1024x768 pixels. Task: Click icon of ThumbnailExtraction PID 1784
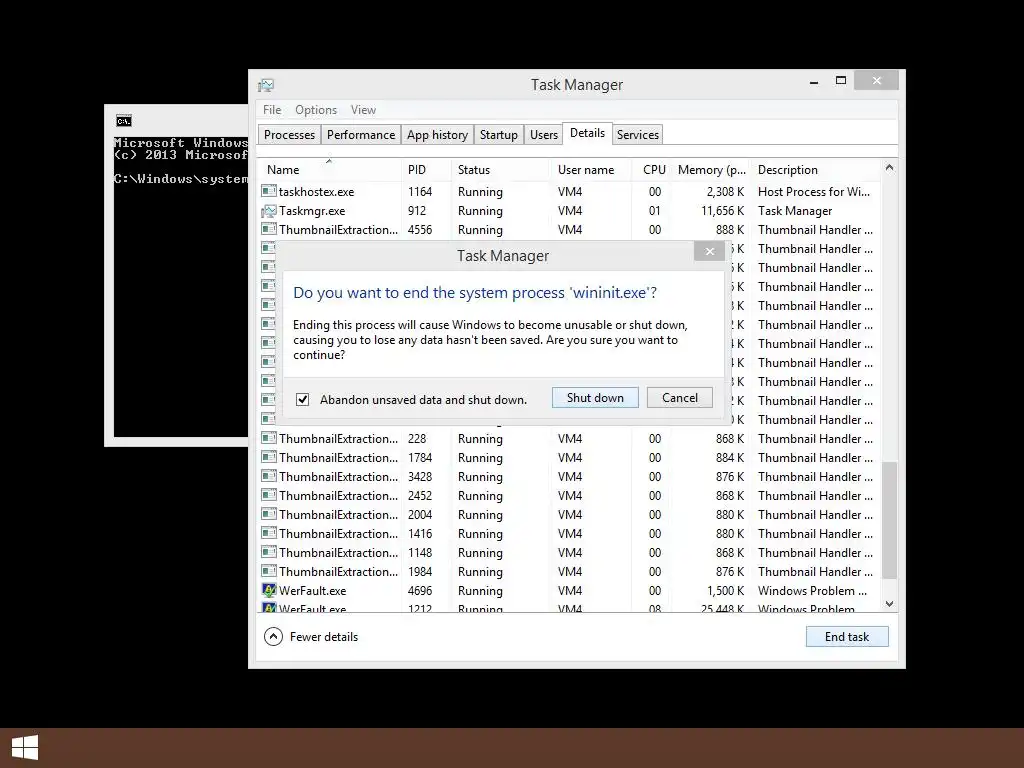(268, 457)
